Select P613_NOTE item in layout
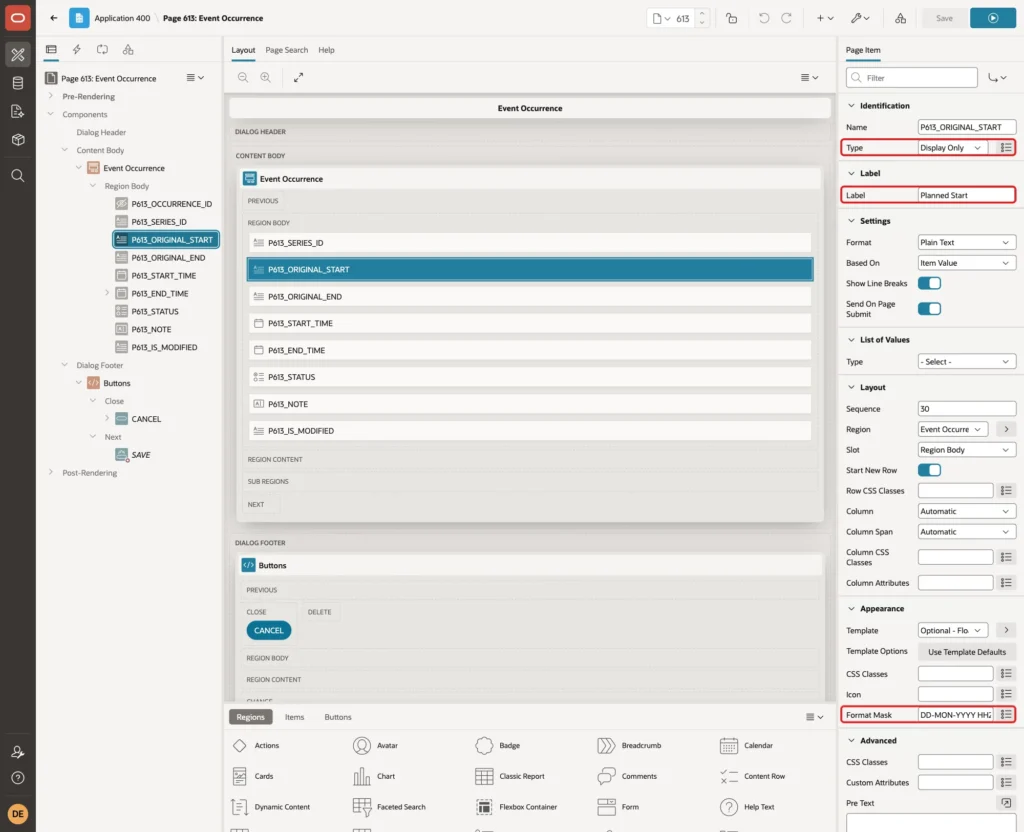 [530, 404]
